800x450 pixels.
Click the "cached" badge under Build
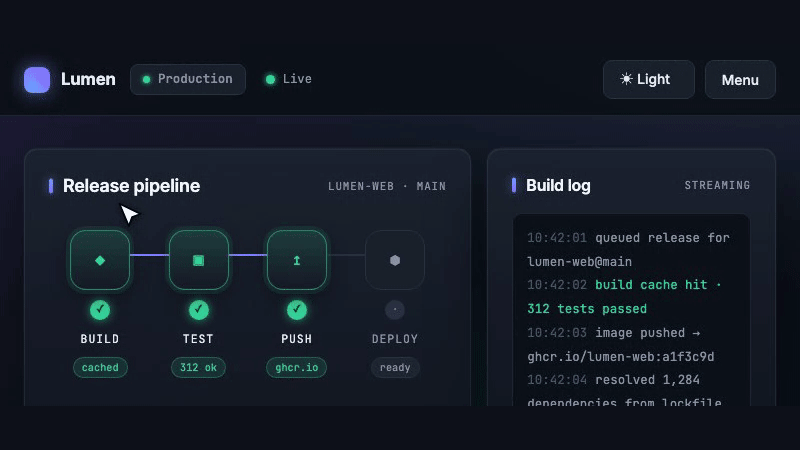pos(100,367)
